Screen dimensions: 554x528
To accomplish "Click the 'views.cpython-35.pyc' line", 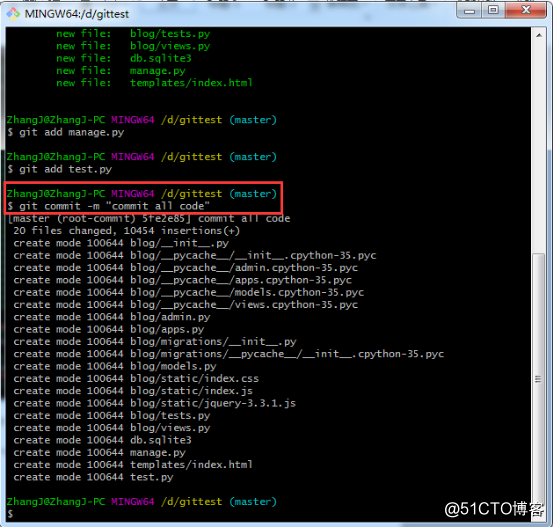I will pyautogui.click(x=185, y=305).
